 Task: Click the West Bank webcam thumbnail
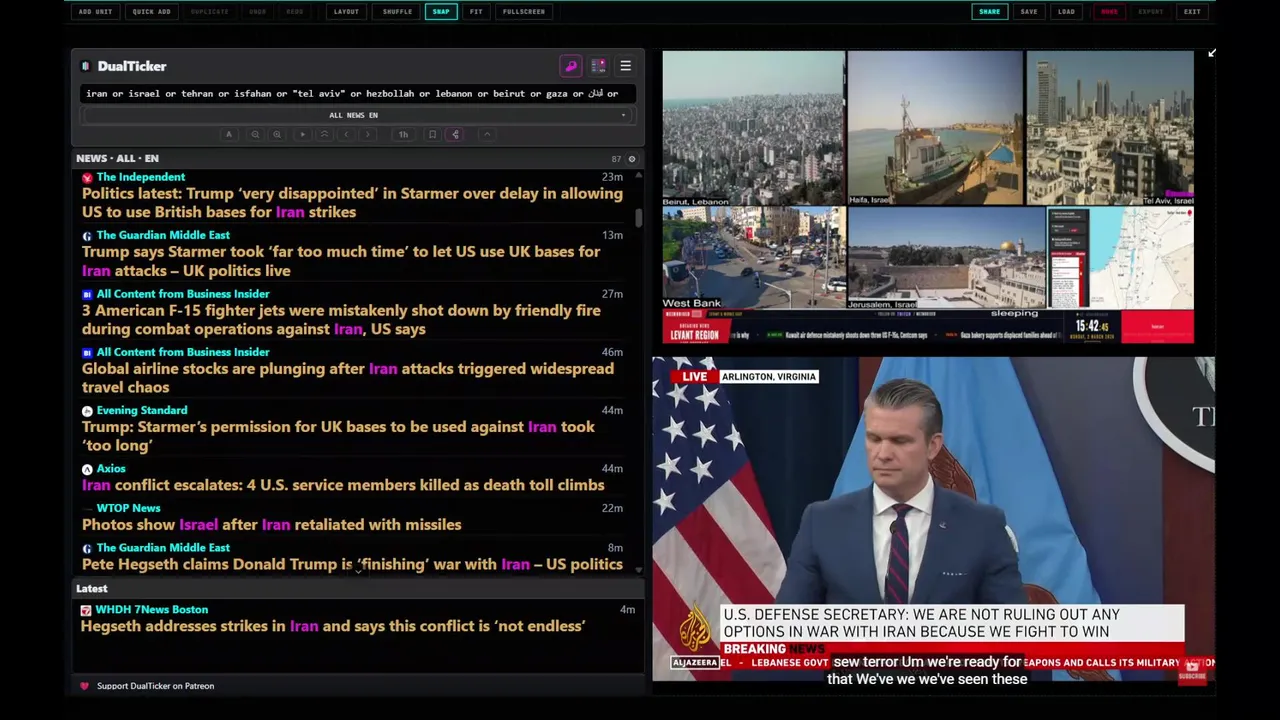pos(753,258)
